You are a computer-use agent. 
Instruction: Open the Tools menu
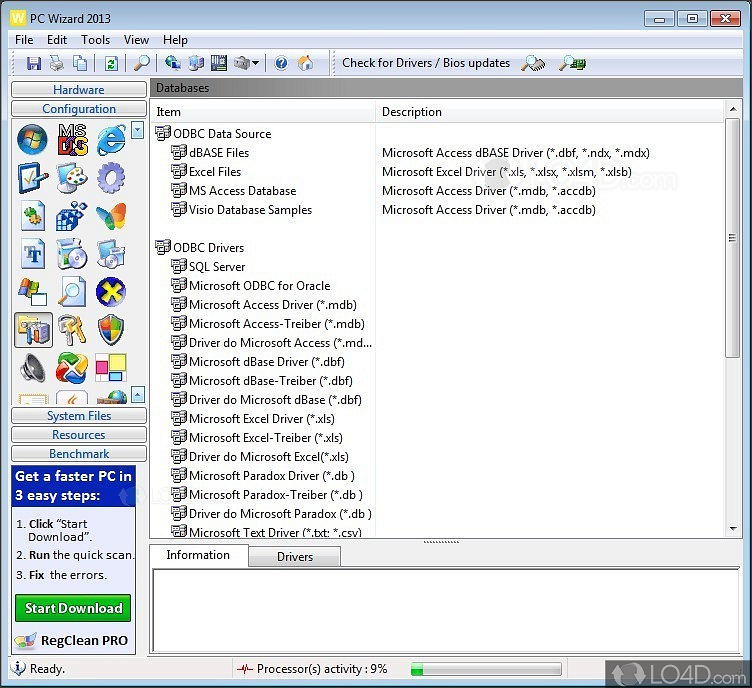click(x=95, y=40)
